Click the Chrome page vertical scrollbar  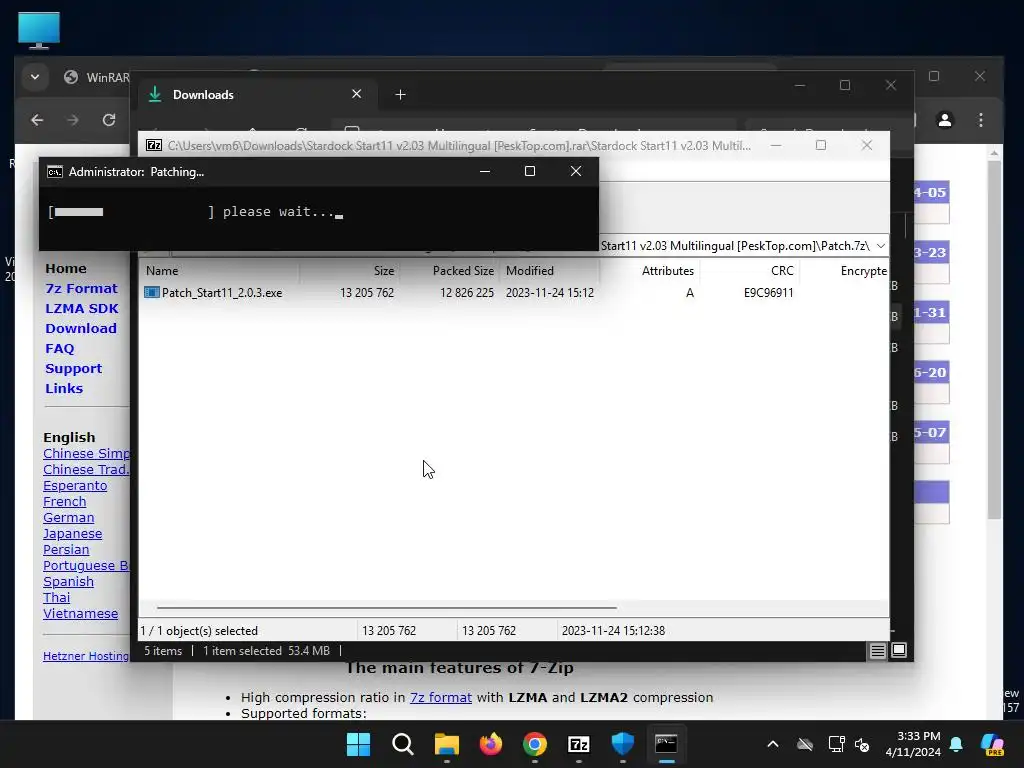[994, 340]
